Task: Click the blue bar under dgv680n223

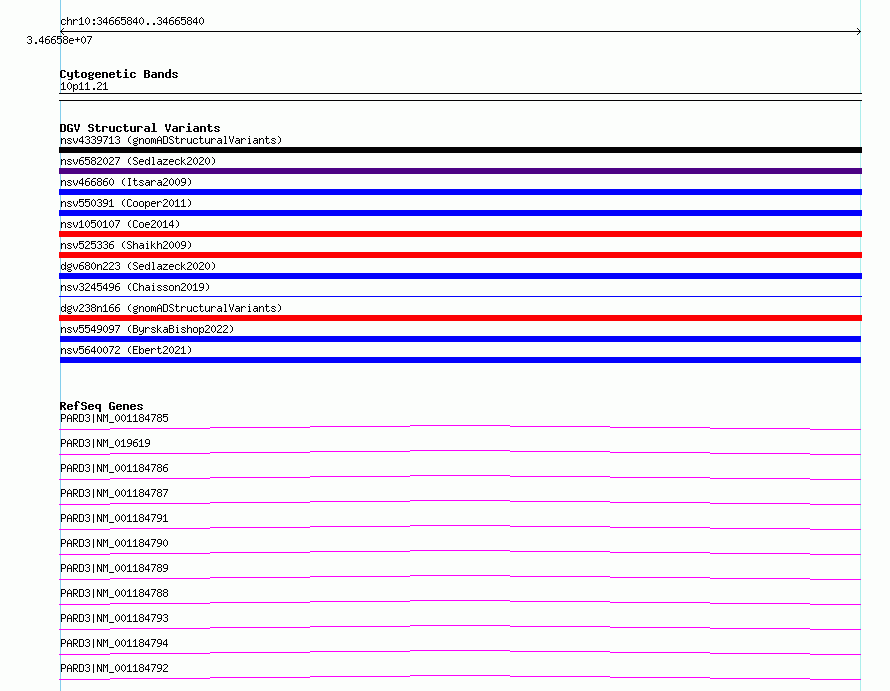Action: [460, 276]
